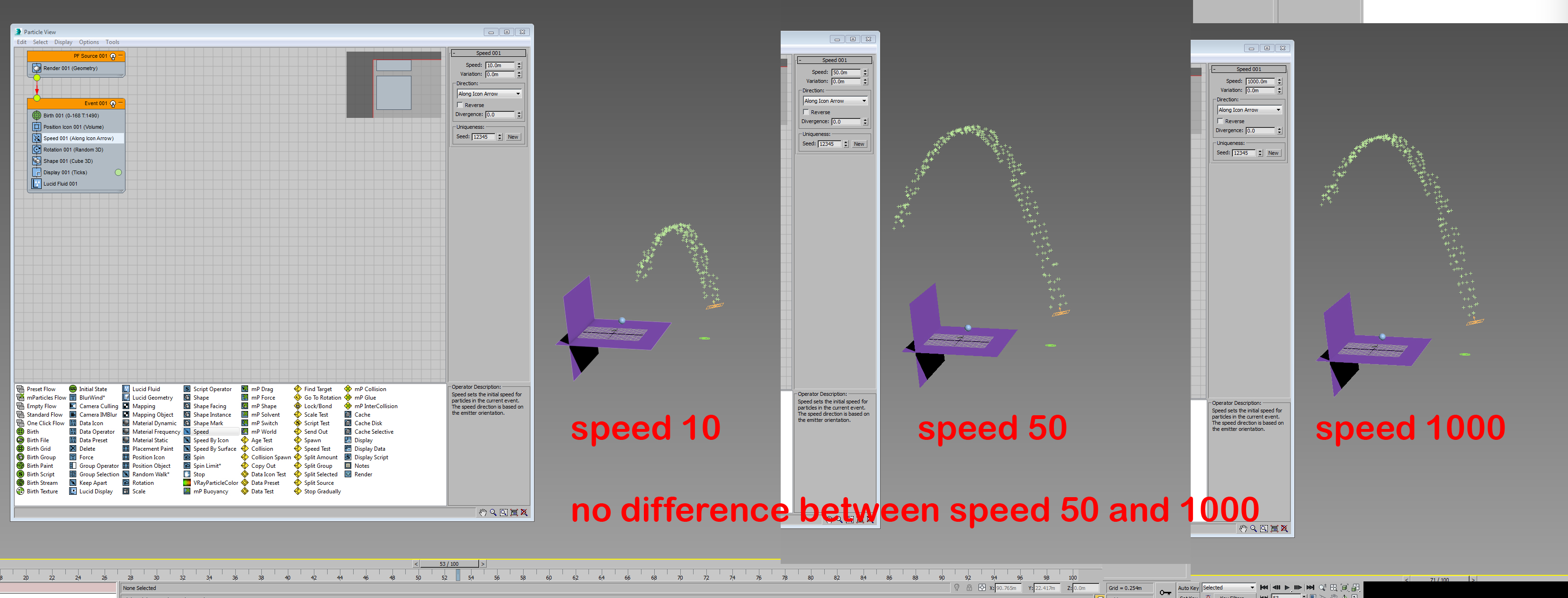
Task: Open the Display menu in Particle View
Action: (x=62, y=43)
